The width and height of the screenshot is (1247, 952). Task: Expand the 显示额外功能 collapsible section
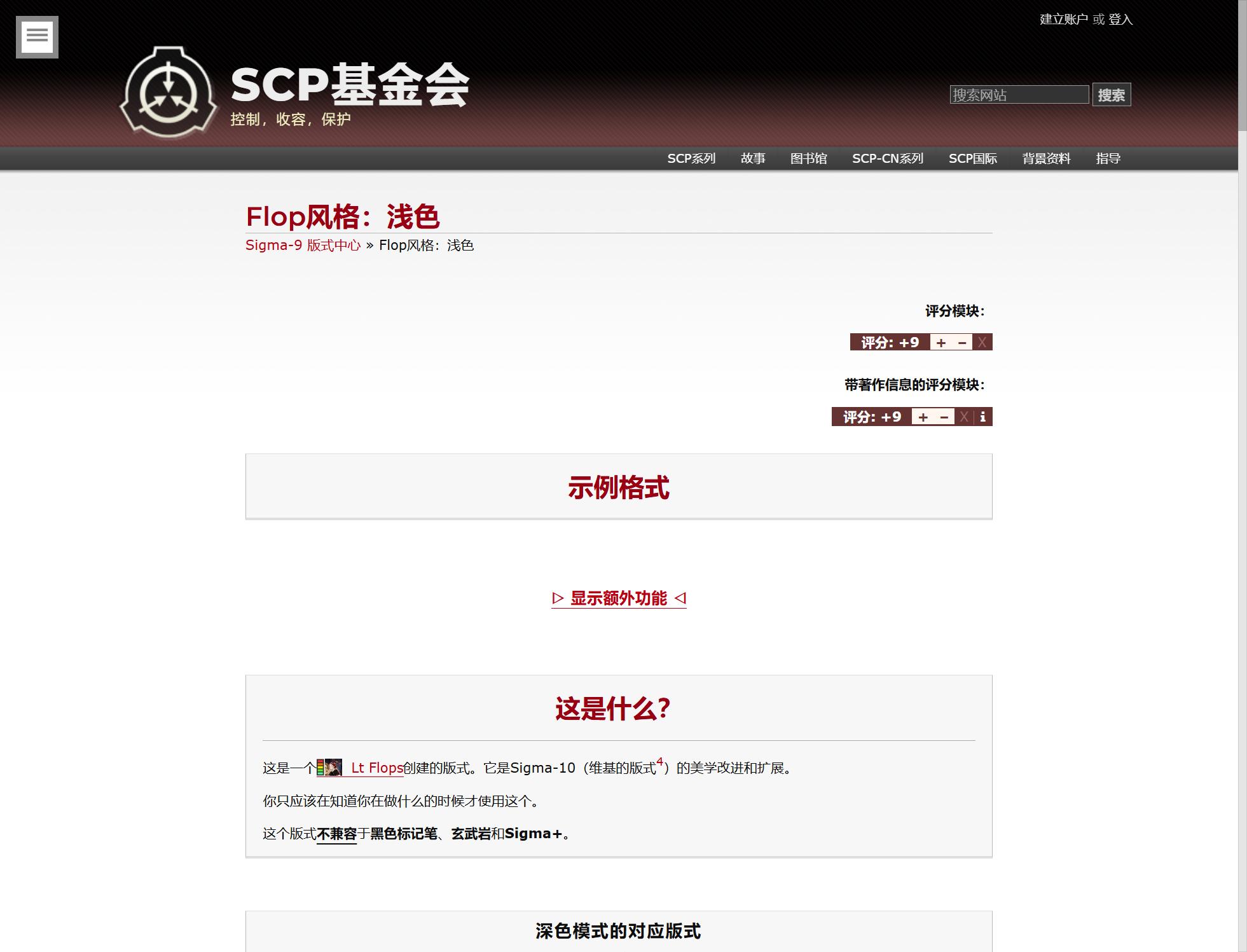[x=619, y=598]
